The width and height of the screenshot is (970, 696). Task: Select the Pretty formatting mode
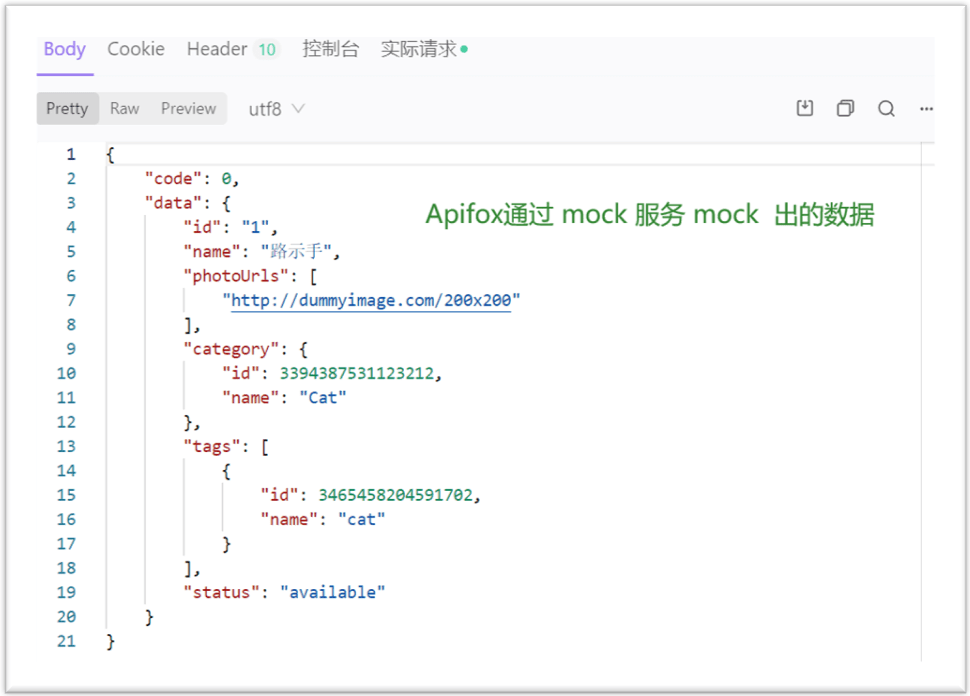(67, 108)
